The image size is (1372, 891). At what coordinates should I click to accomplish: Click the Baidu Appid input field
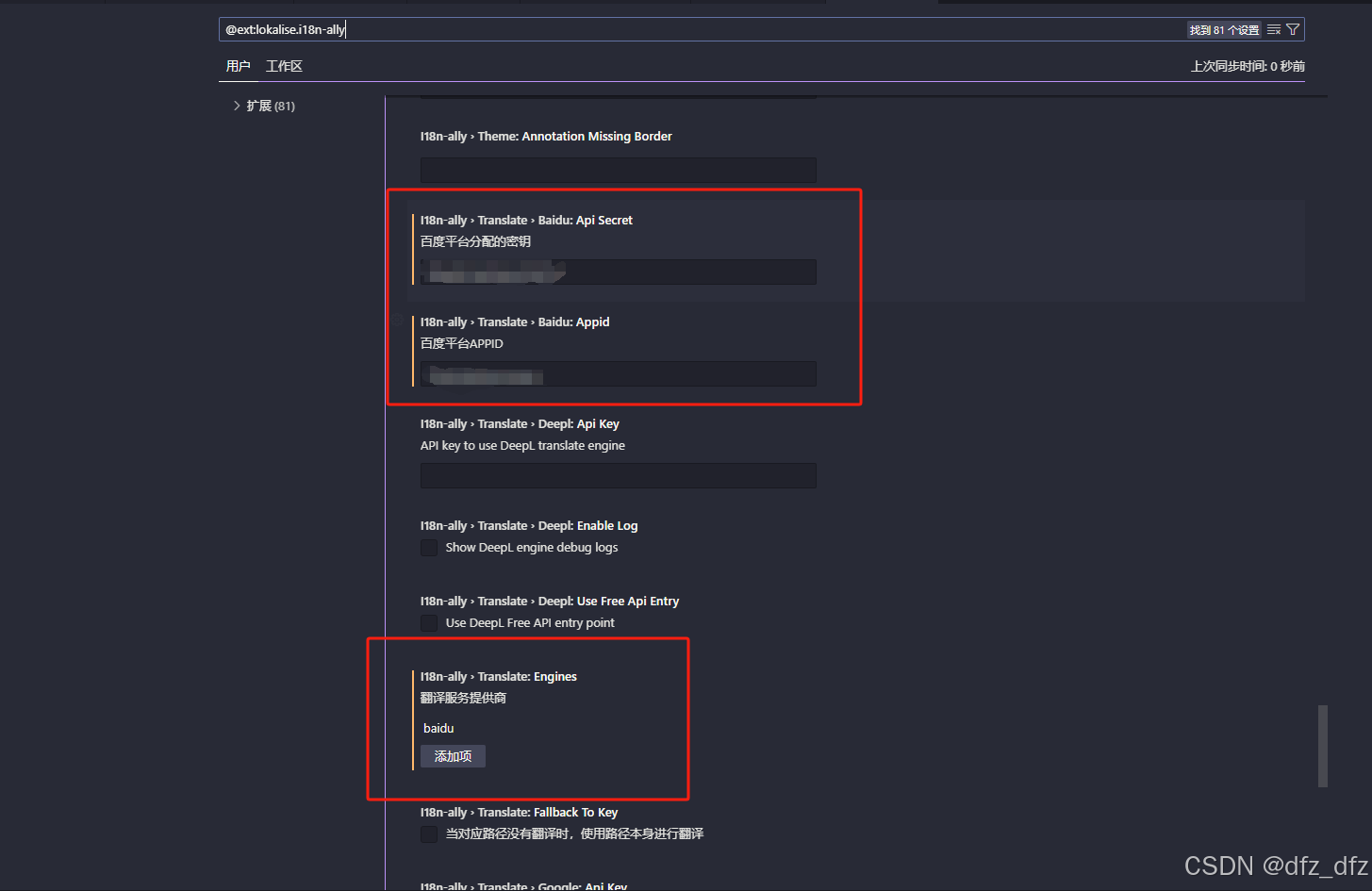pos(618,373)
